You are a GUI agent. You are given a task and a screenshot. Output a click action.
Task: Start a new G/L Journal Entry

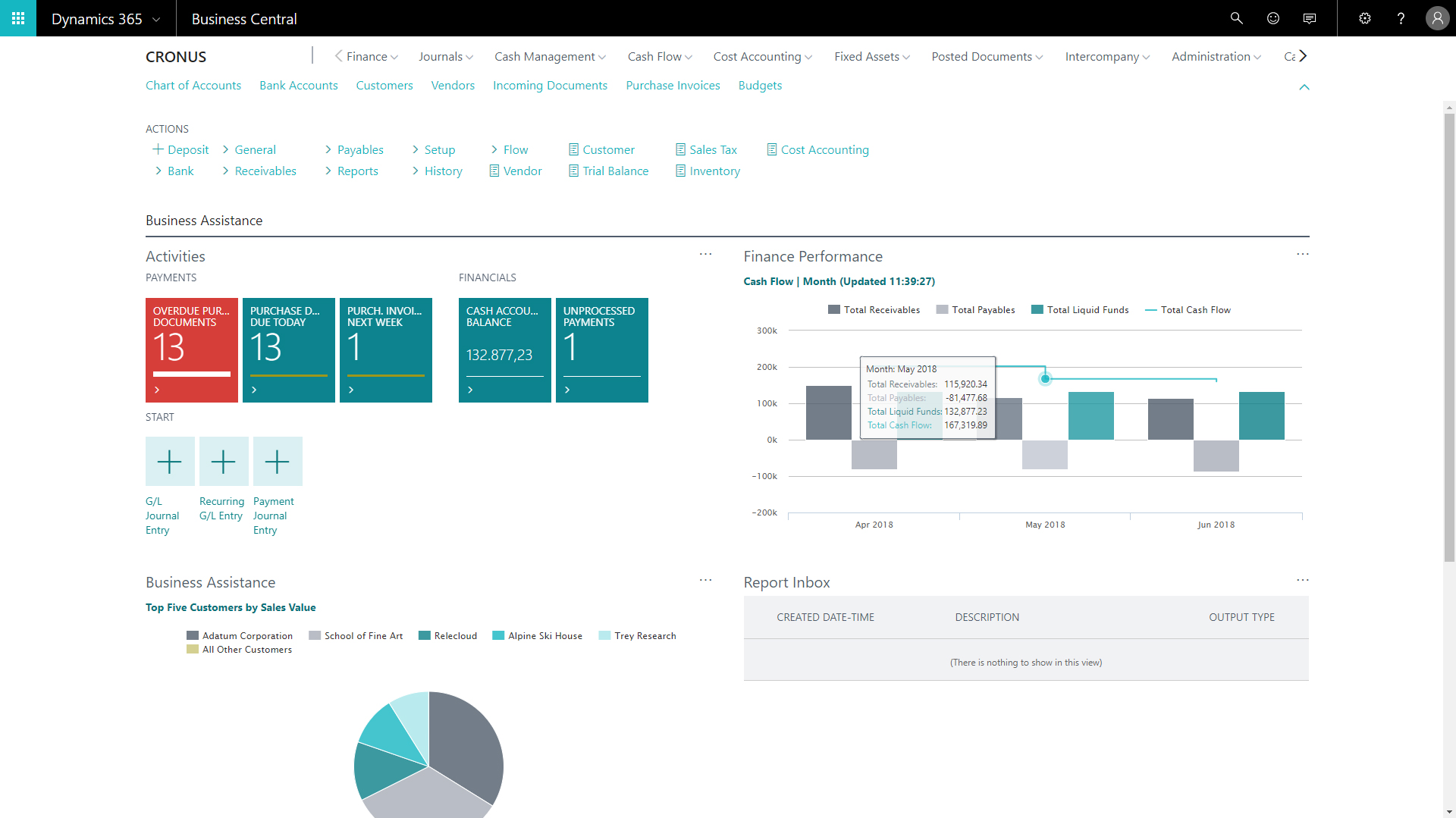(x=169, y=461)
